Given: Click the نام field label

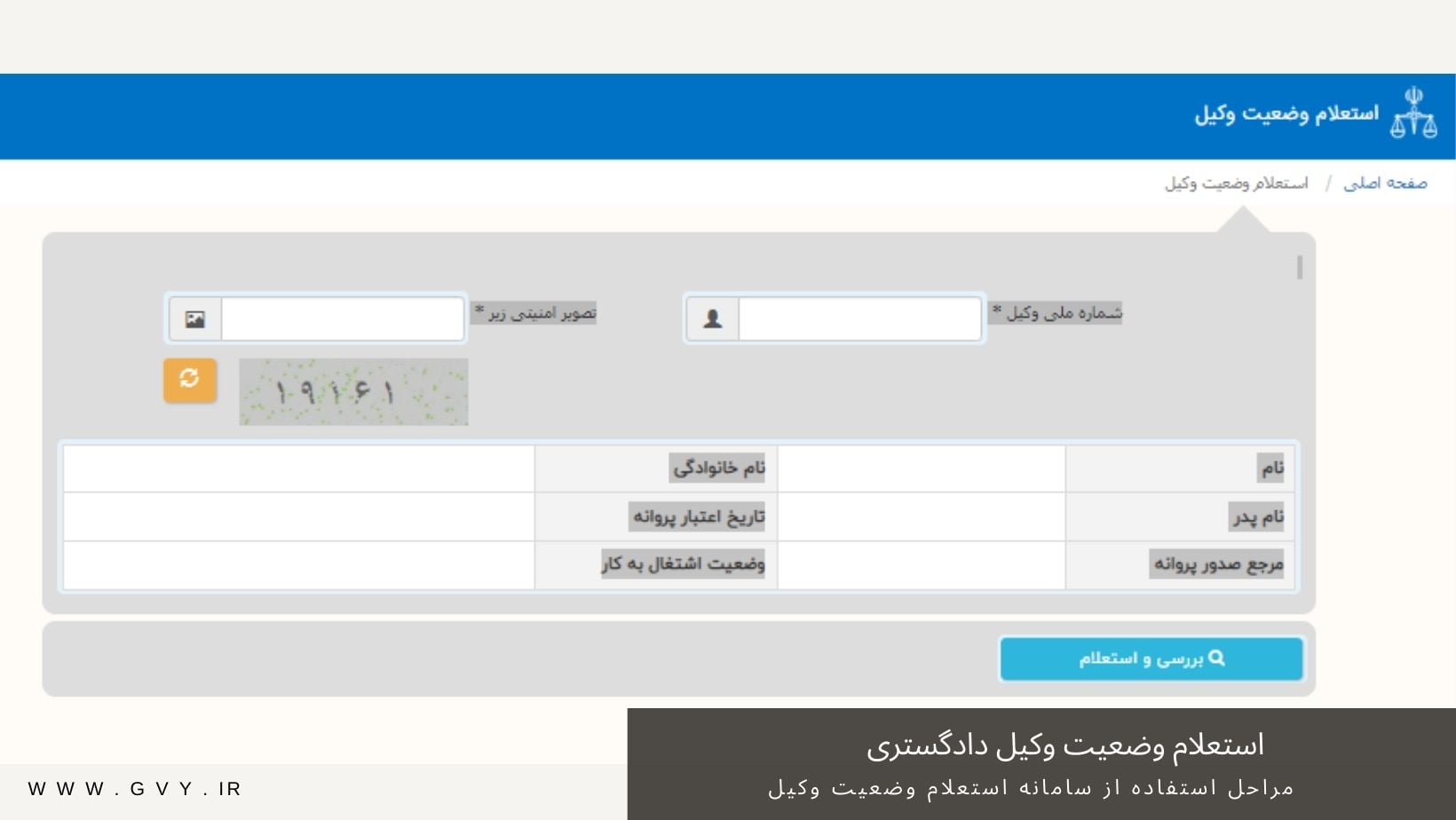Looking at the screenshot, I should (x=1271, y=468).
